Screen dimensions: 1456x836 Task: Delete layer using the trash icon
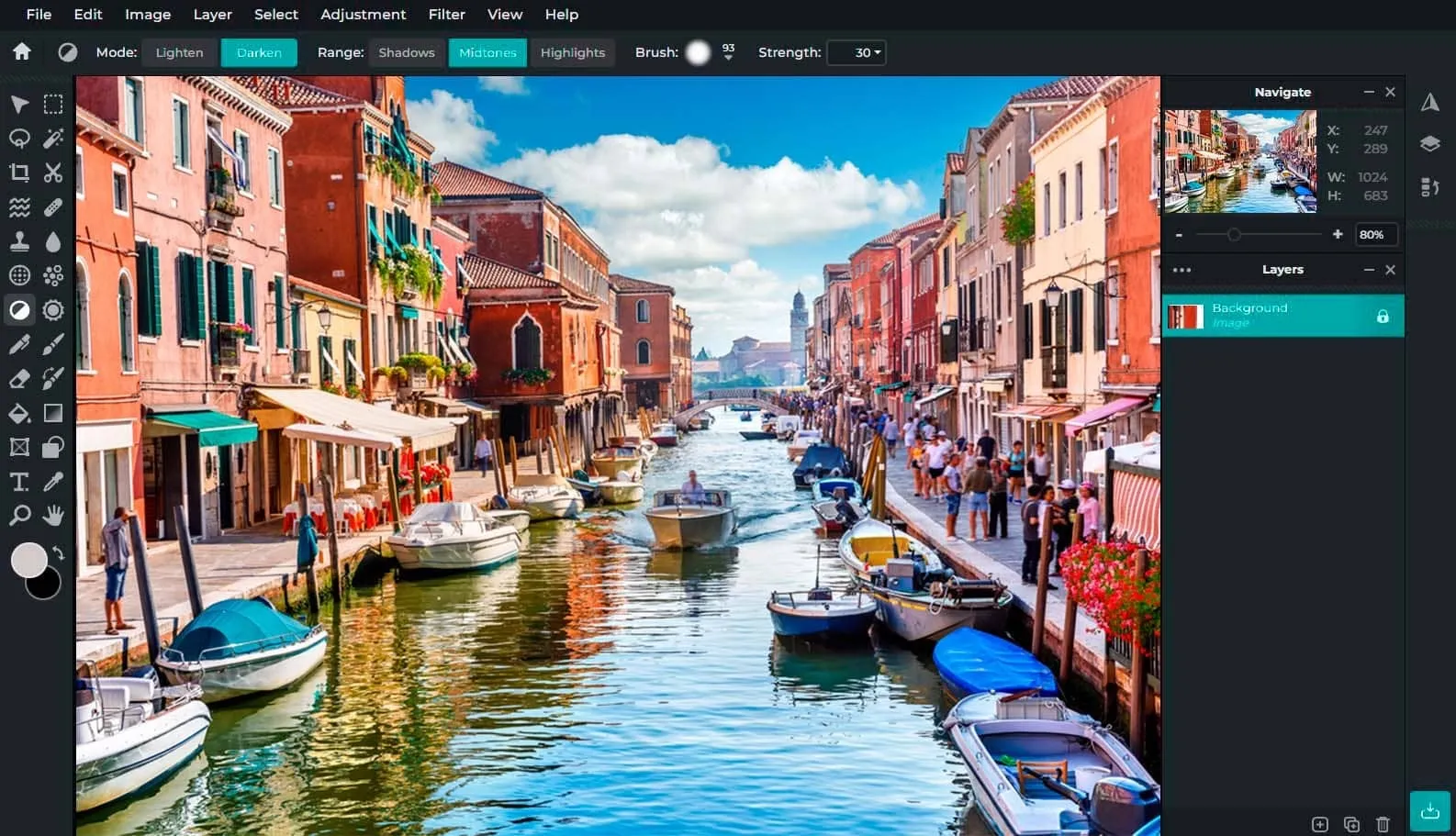1383,824
